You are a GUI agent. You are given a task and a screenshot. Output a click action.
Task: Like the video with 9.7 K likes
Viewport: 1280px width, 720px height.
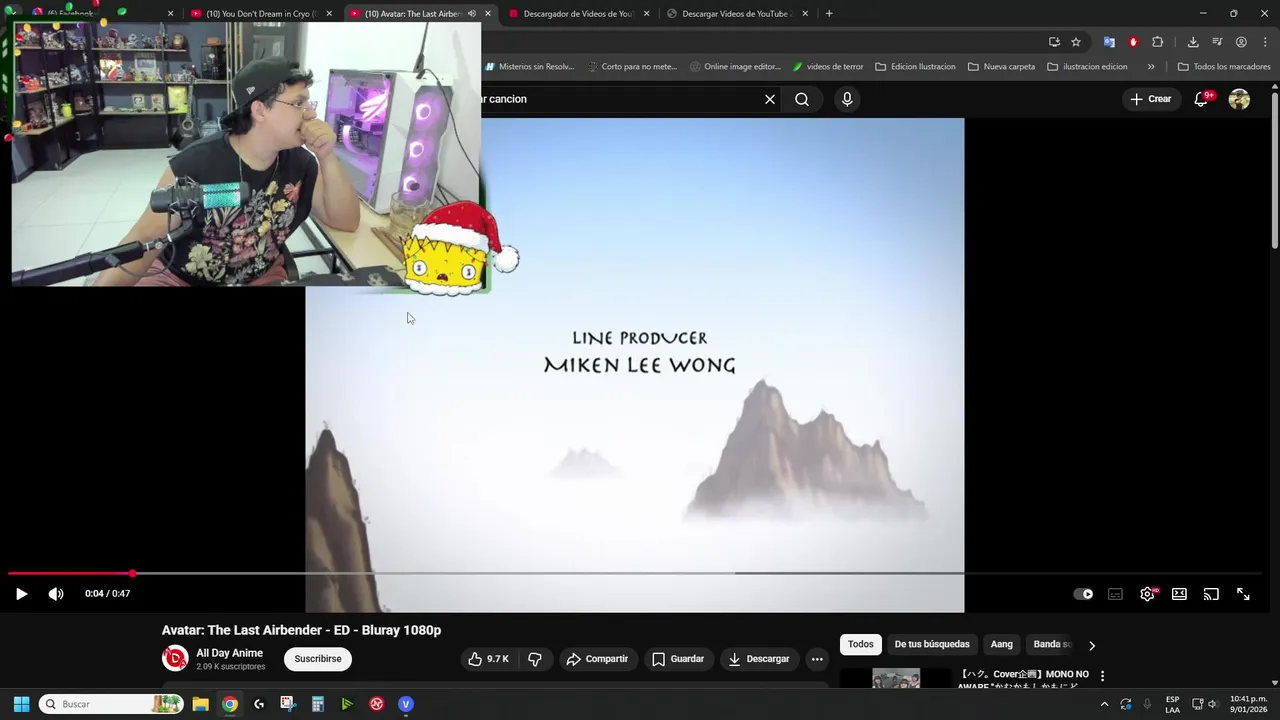click(488, 659)
